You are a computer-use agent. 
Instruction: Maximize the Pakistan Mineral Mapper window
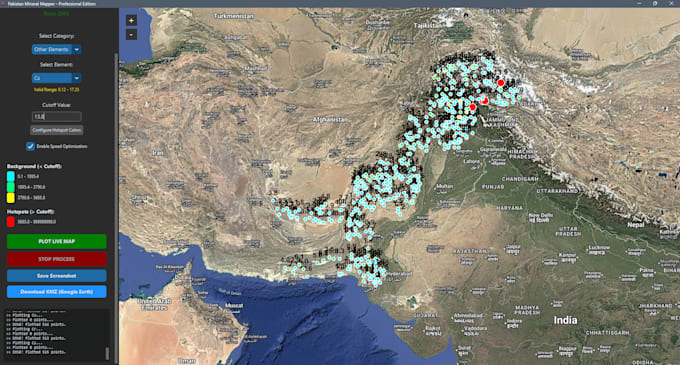655,3
